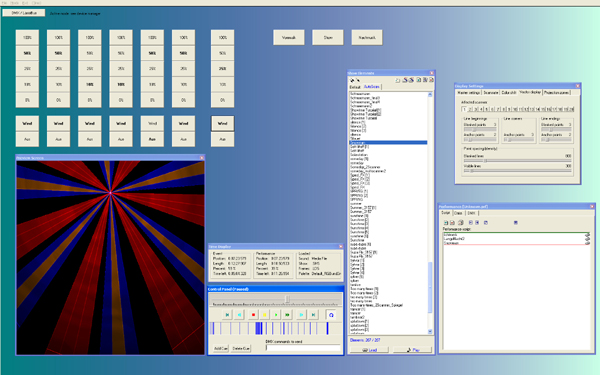Click the last icon in Show Elements toolbar
Screen dimensions: 600x375
tap(431, 80)
